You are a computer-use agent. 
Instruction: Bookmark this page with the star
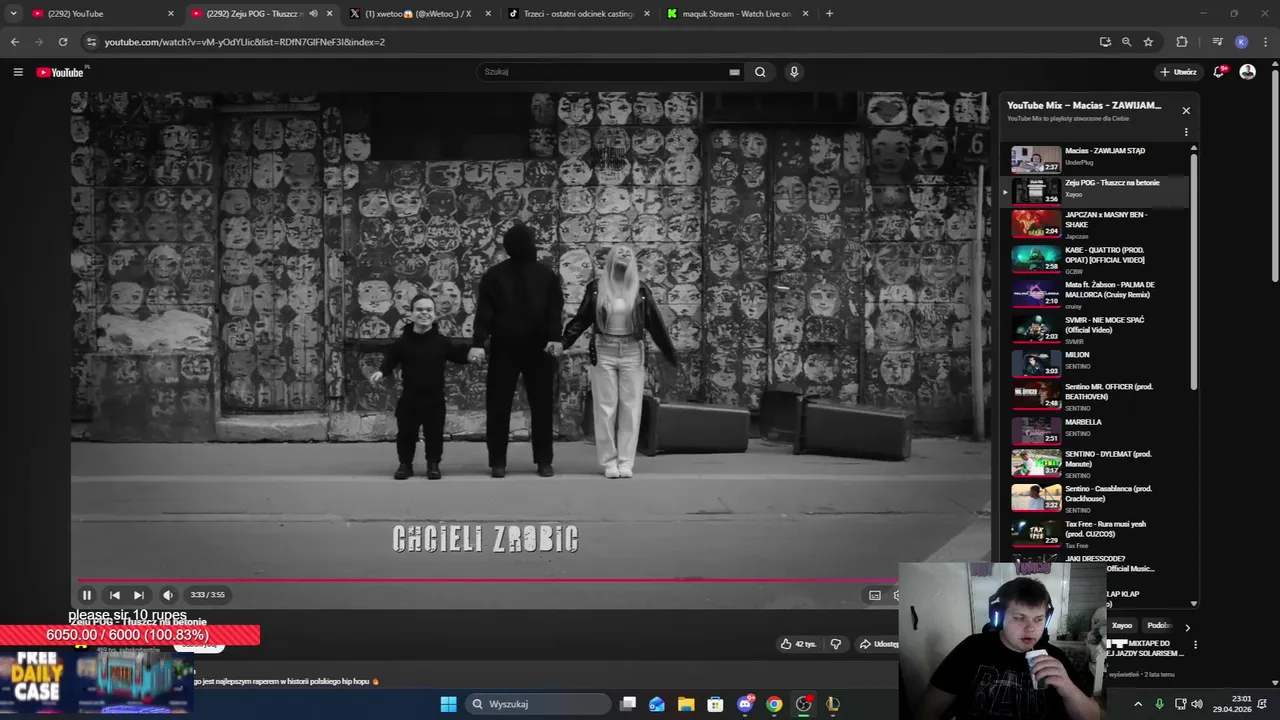pyautogui.click(x=1148, y=42)
